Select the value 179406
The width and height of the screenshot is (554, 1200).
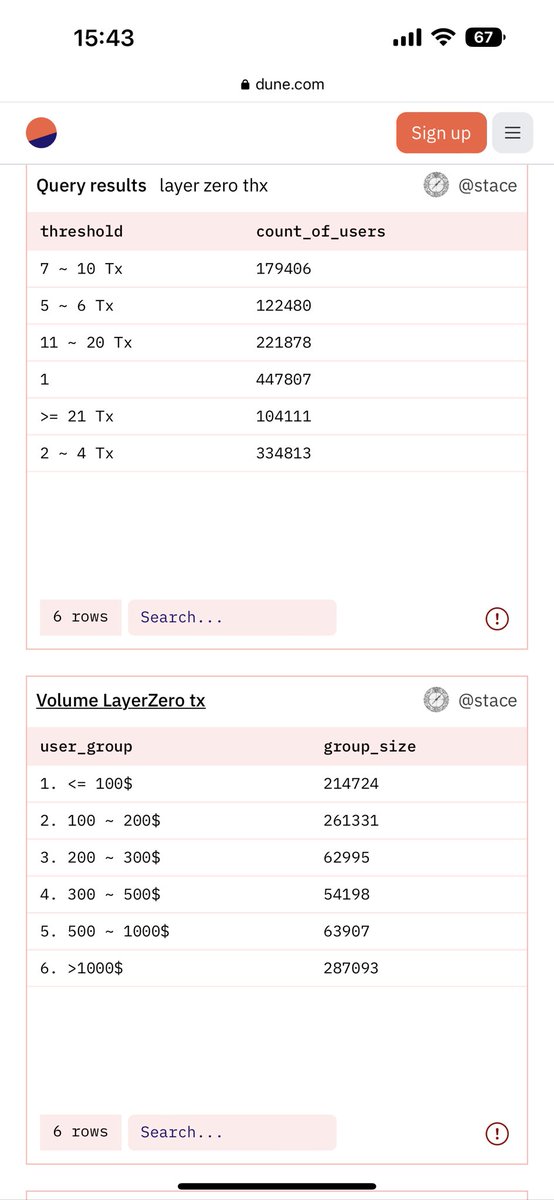tap(284, 268)
